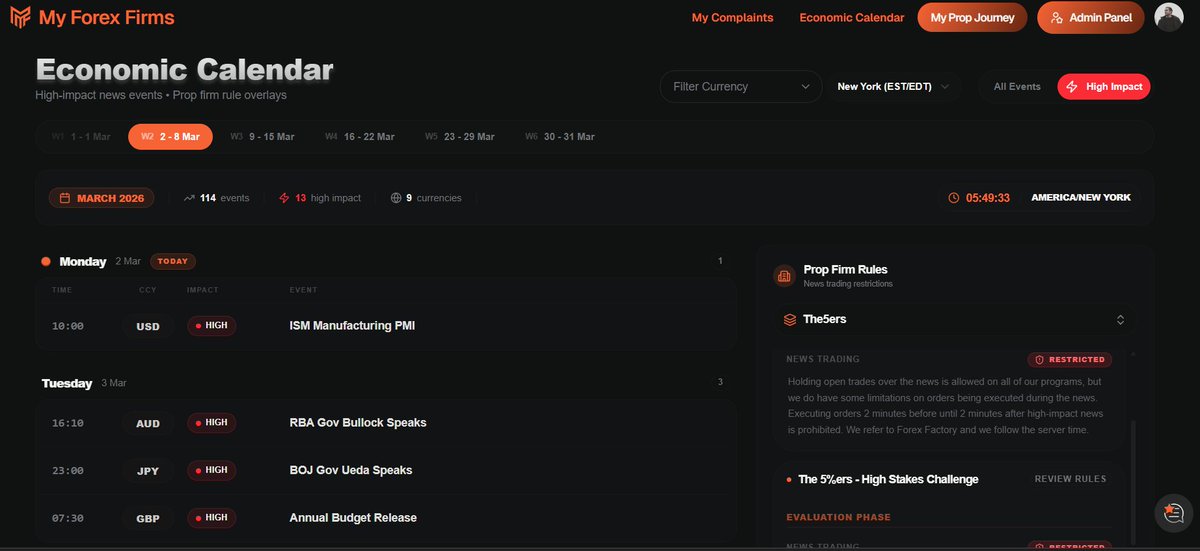Open My Prop Journey
Image resolution: width=1200 pixels, height=551 pixels.
pos(972,17)
